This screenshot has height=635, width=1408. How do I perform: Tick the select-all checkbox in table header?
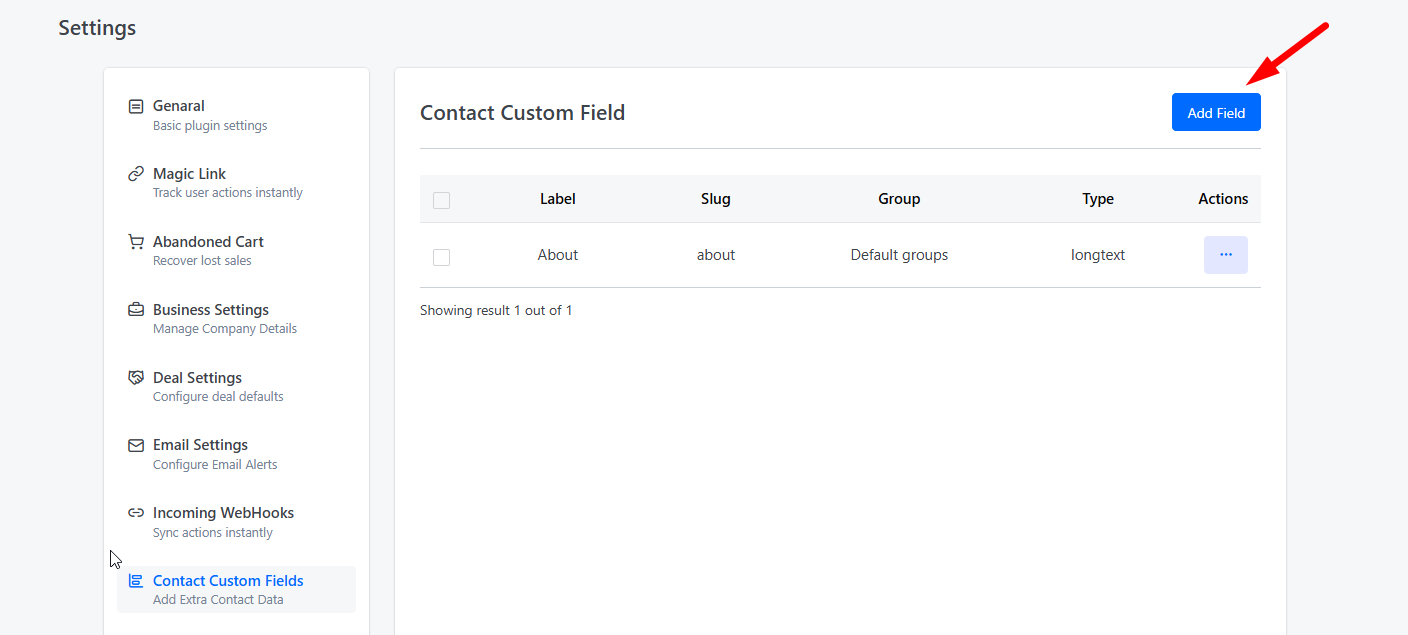441,201
